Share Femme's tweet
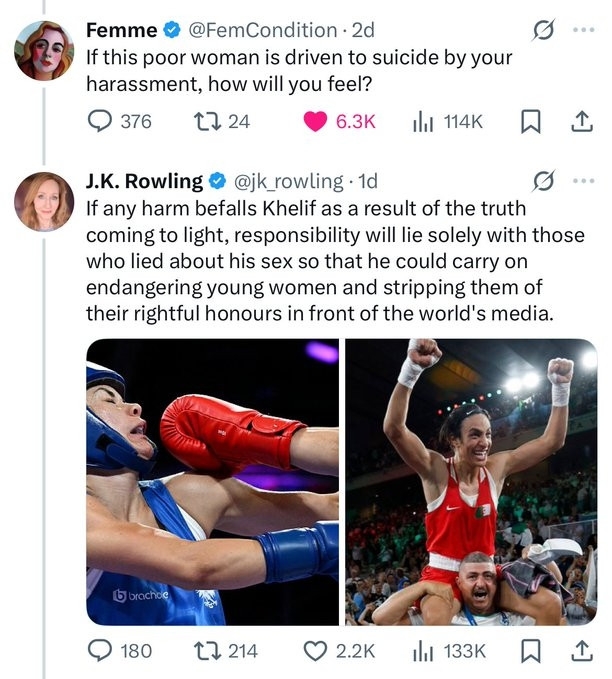Viewport: 612px width, 679px height. 578,121
